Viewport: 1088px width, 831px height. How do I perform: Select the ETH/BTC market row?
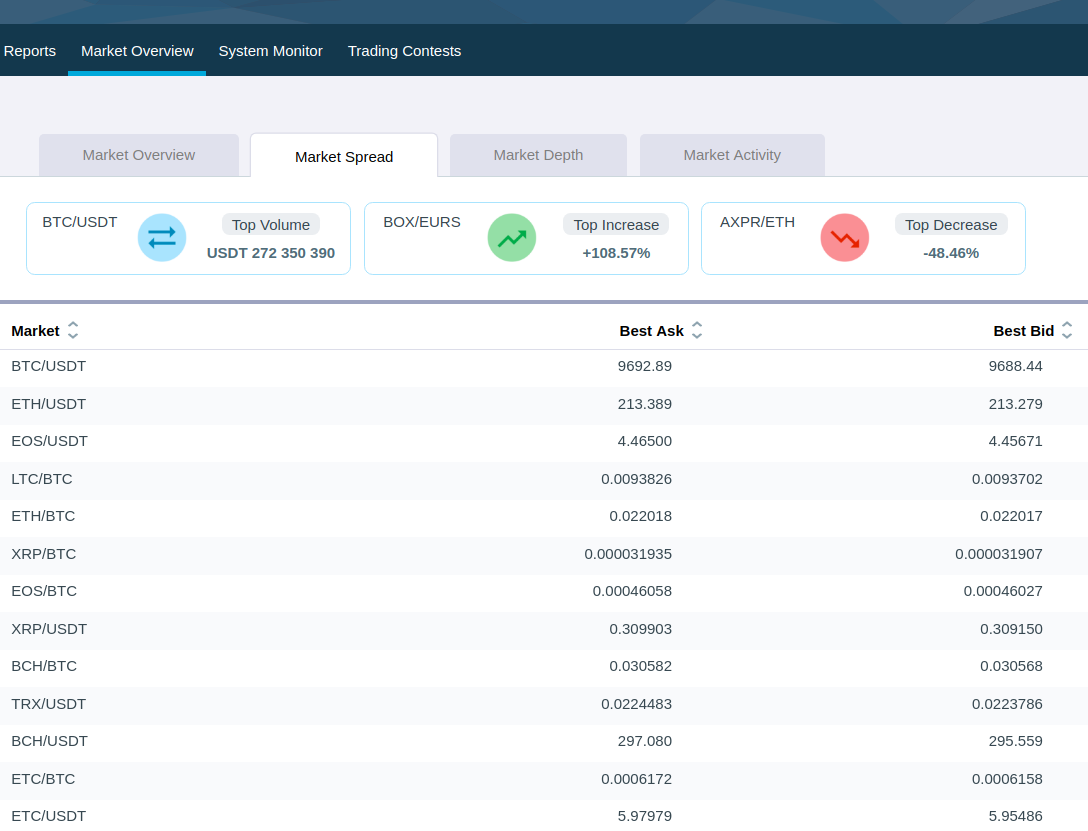point(544,516)
